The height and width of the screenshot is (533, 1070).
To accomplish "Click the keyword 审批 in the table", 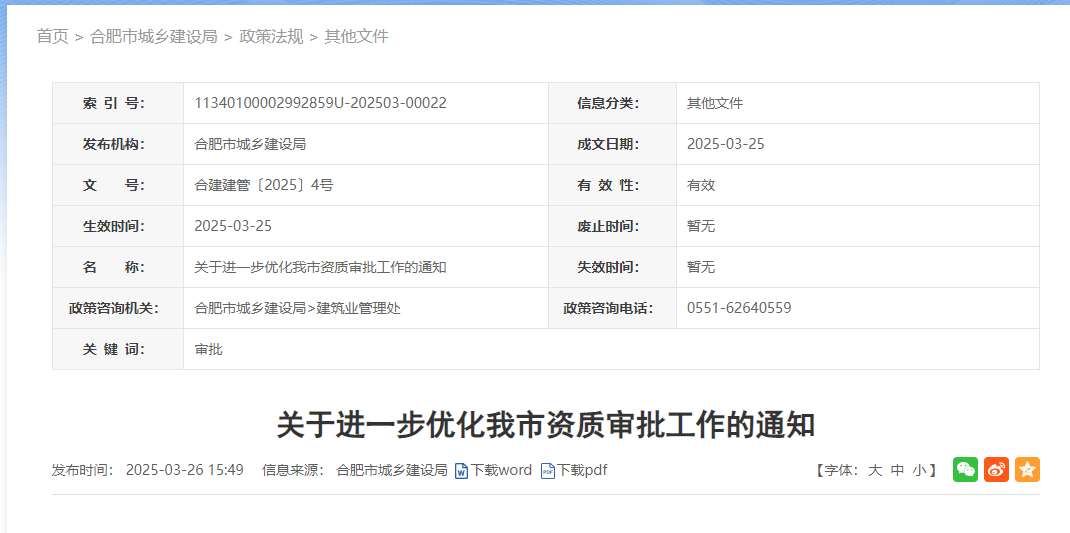I will click(209, 349).
